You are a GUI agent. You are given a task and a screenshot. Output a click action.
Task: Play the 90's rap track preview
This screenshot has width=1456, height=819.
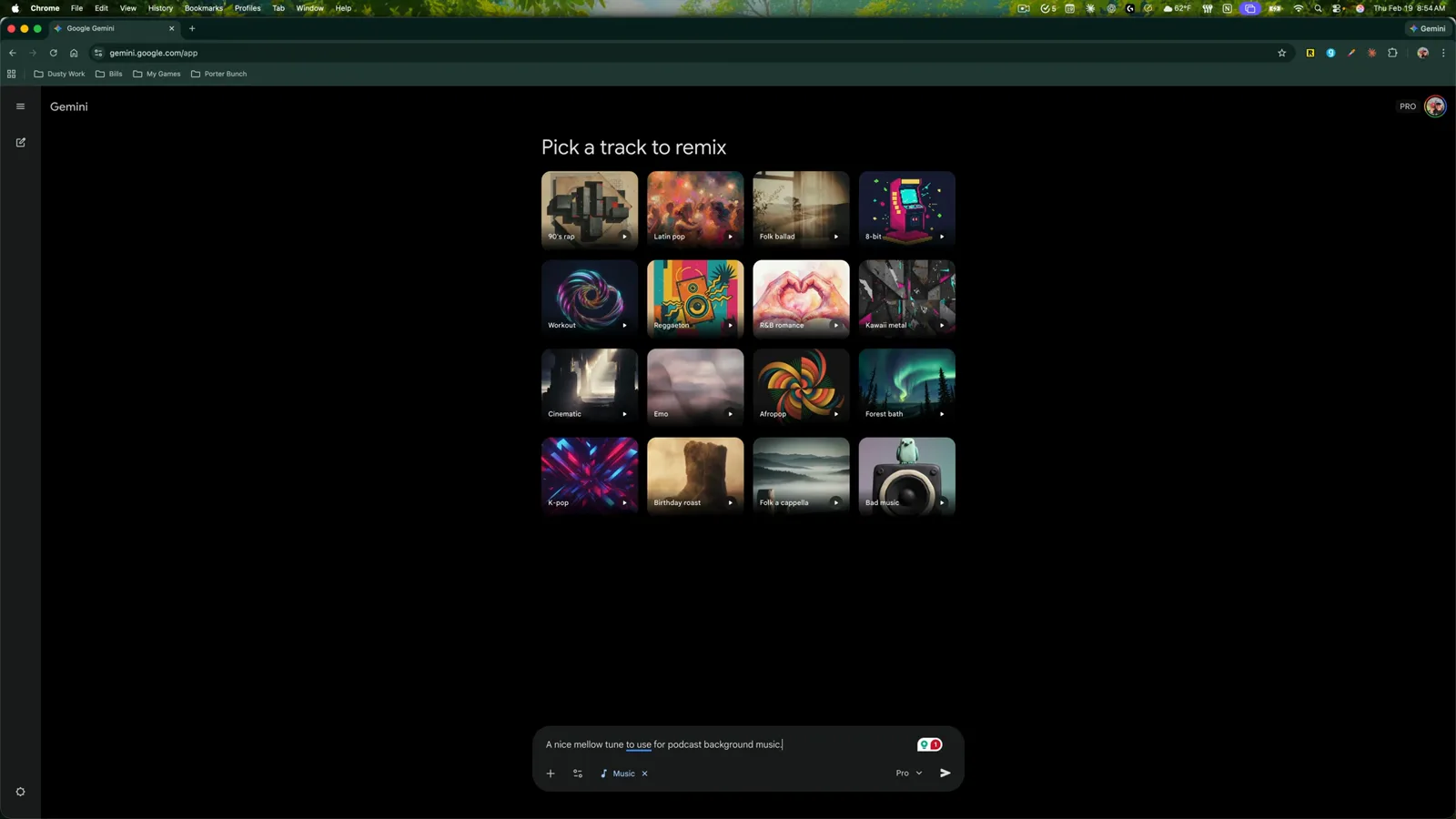[624, 237]
